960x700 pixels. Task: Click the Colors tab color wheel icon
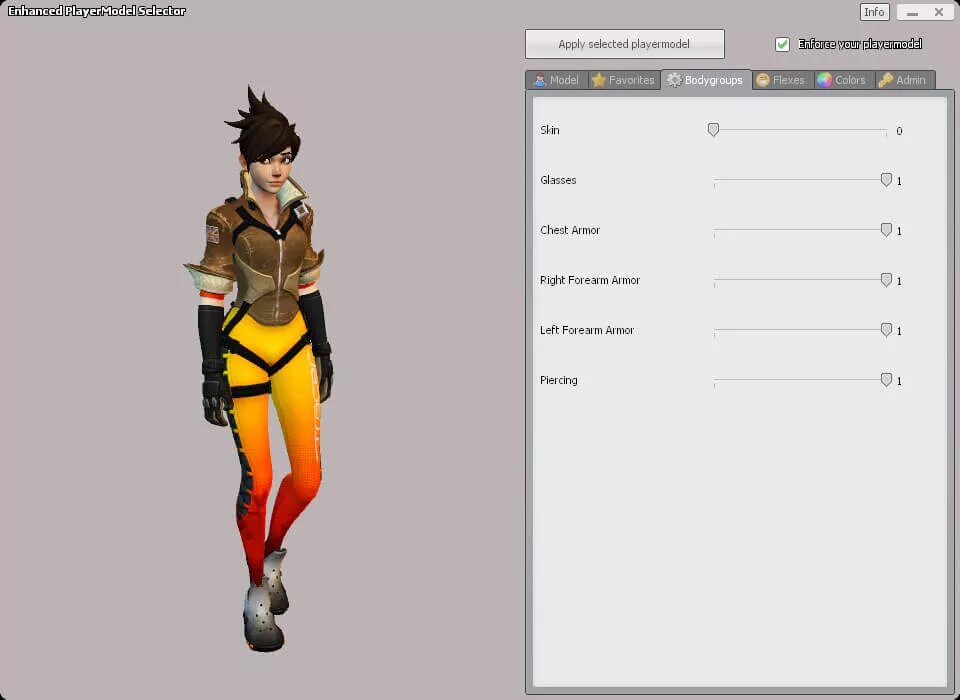coord(824,80)
